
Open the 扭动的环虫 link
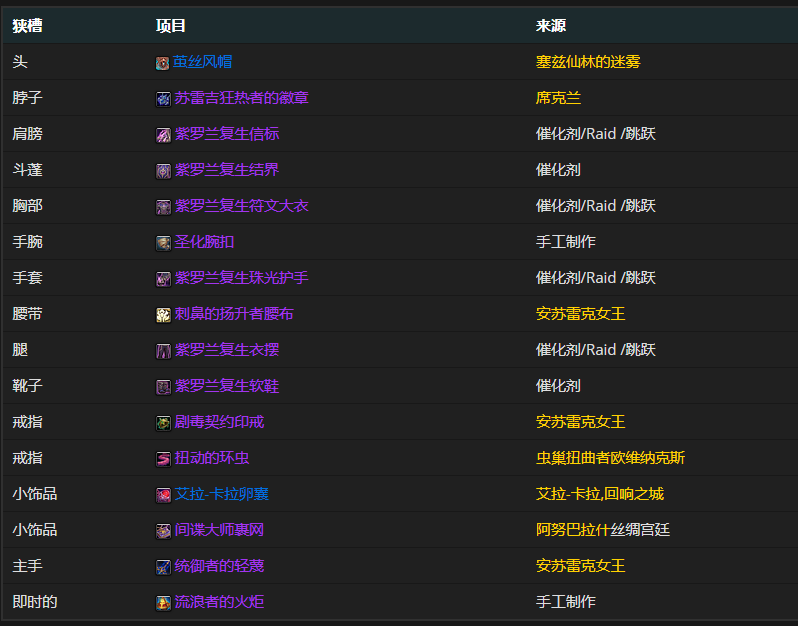(212, 458)
